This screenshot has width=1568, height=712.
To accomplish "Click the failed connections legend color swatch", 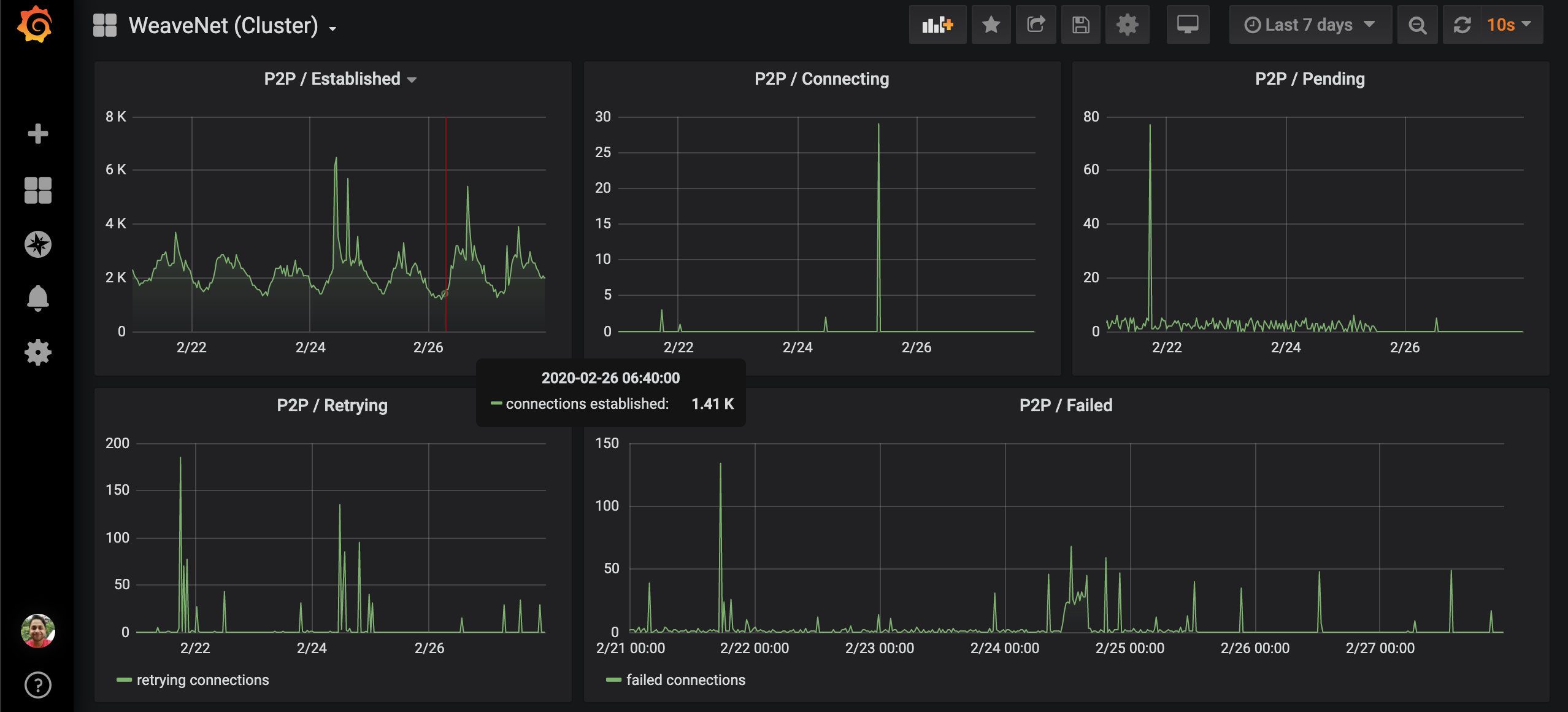I will pos(613,680).
